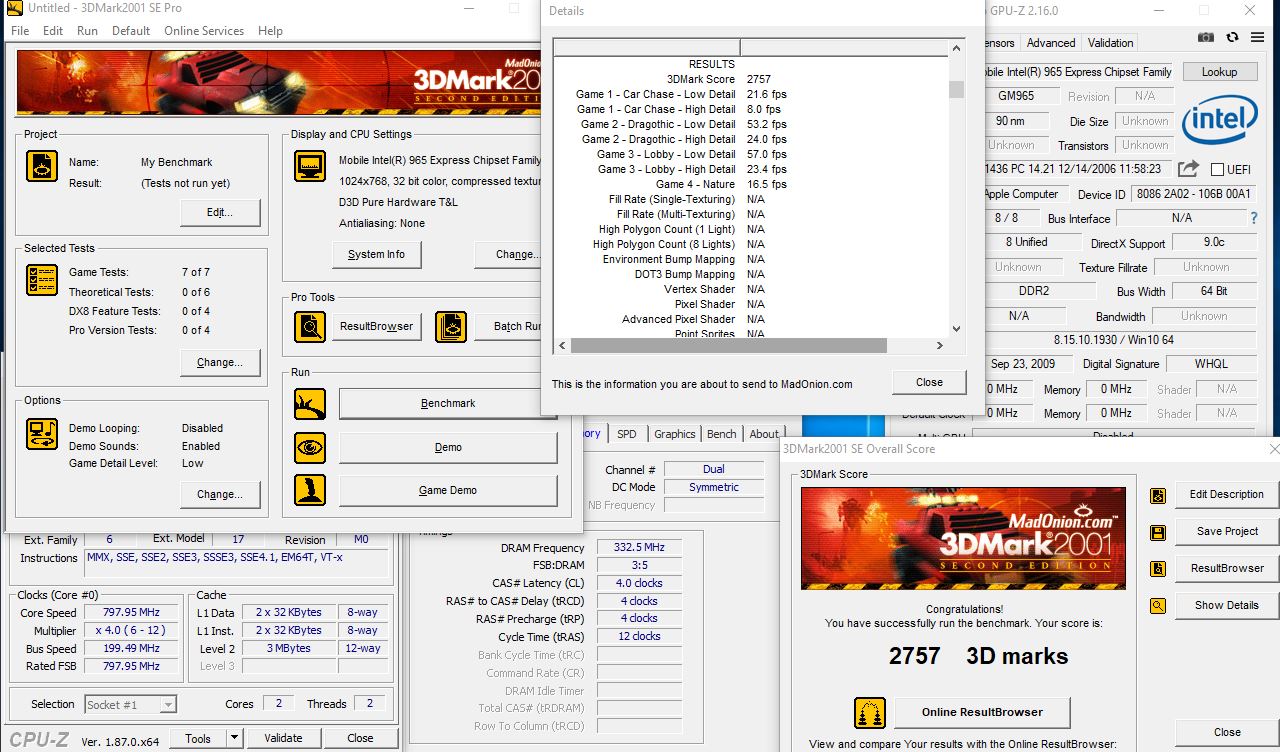Click the Edit... button in Project
Image resolution: width=1280 pixels, height=752 pixels.
coord(220,213)
